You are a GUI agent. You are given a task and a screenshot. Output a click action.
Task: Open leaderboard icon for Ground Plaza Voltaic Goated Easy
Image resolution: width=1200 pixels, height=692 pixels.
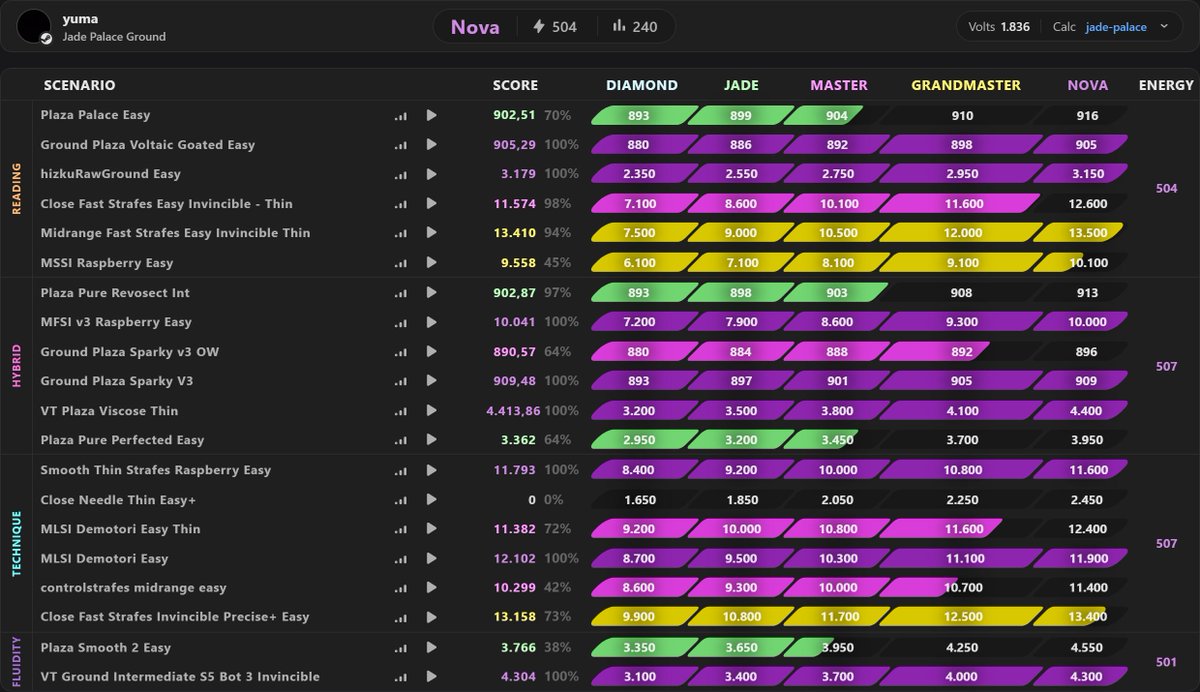401,144
